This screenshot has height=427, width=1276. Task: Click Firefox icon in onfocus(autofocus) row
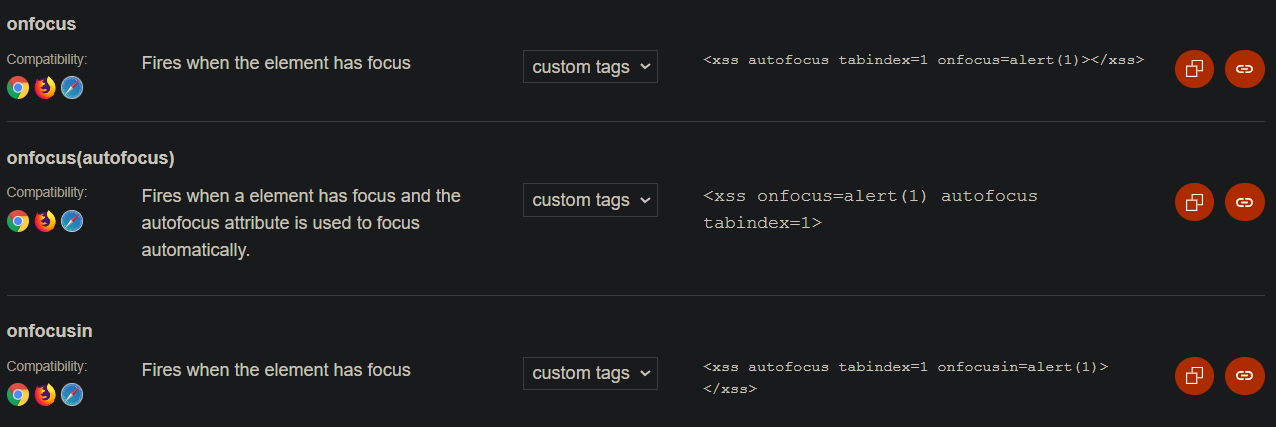[45, 221]
